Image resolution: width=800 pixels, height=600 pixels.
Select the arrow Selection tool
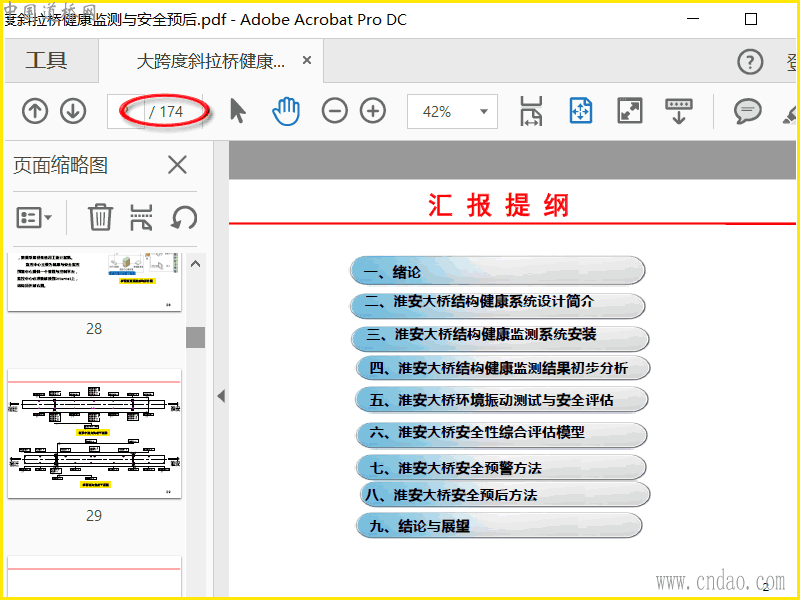click(237, 111)
